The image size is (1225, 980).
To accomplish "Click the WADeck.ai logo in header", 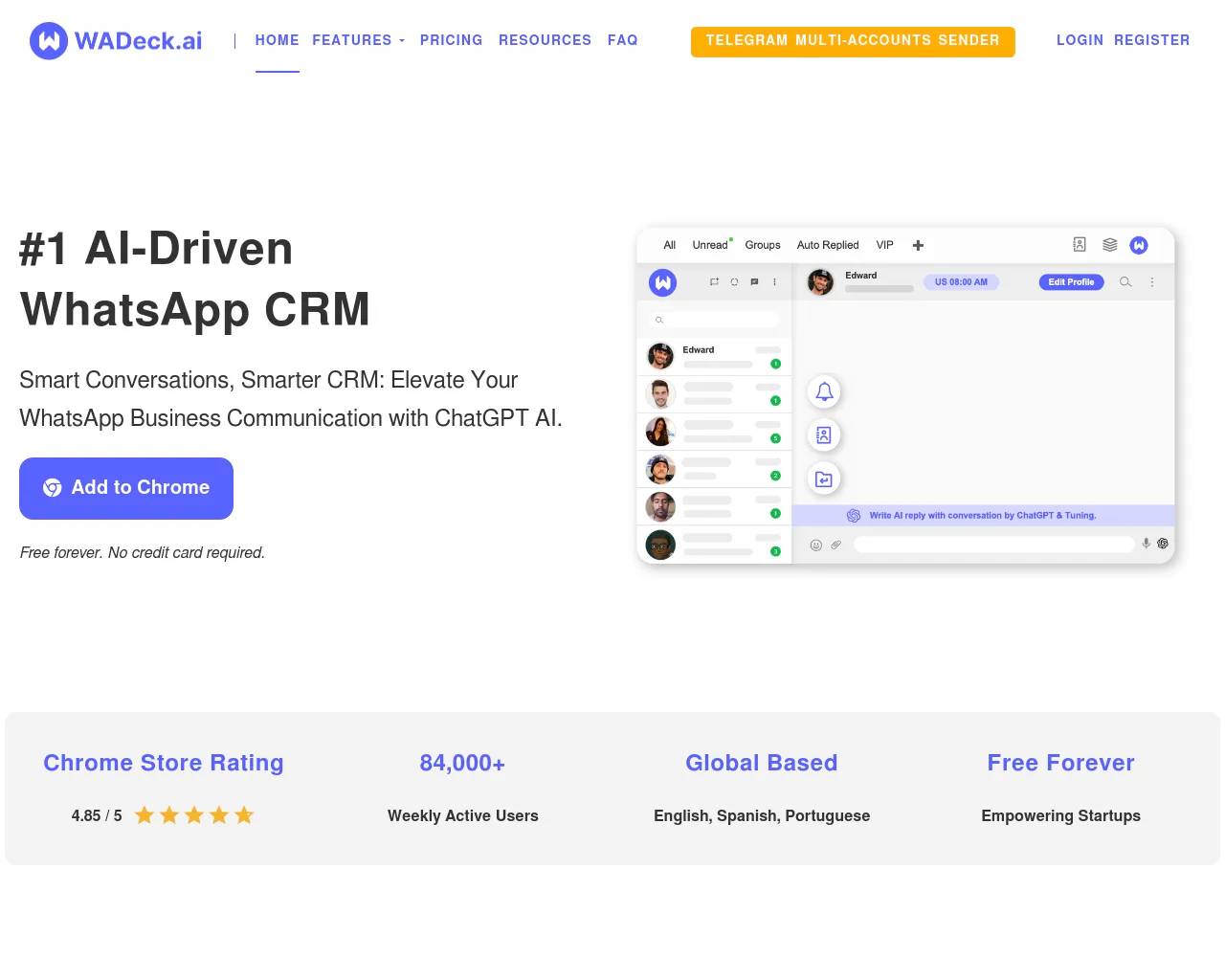I will 116,40.
